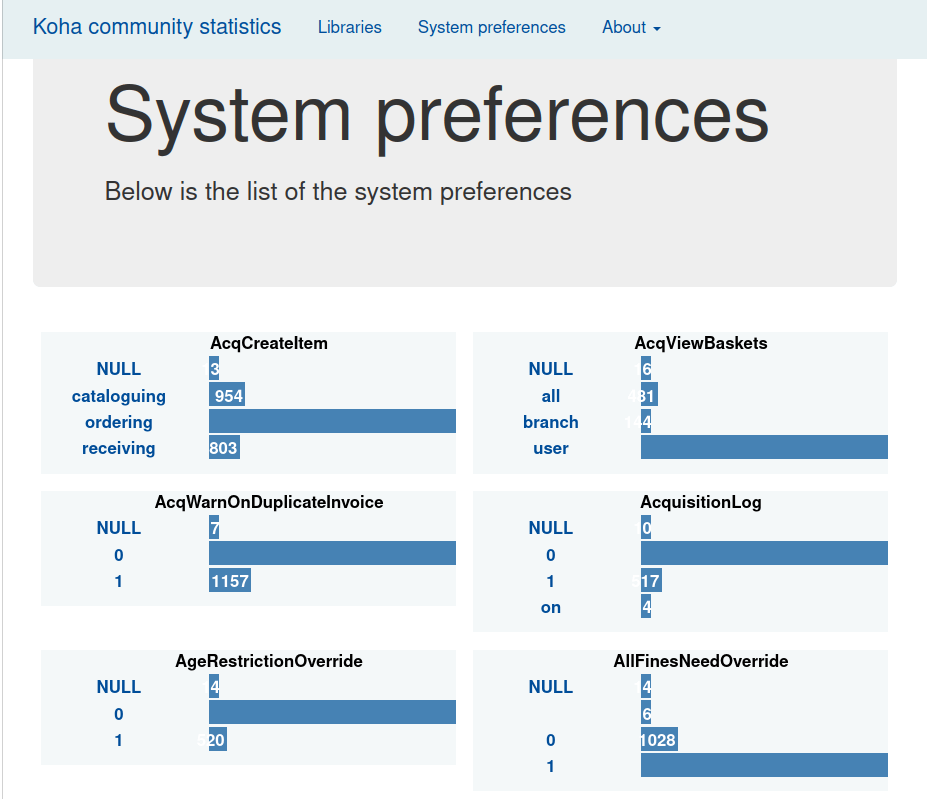The height and width of the screenshot is (799, 927).
Task: Select the 1028 bar in AllFinesNeedOverride
Action: pos(659,739)
